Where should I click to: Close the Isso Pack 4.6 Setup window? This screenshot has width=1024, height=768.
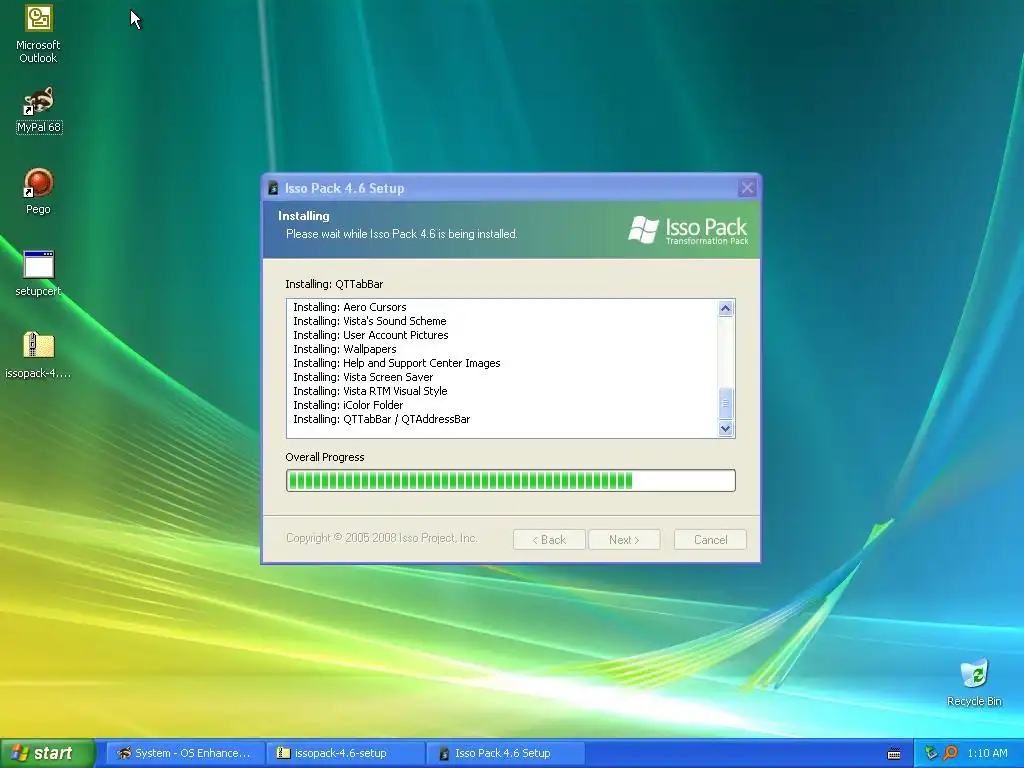[x=747, y=188]
